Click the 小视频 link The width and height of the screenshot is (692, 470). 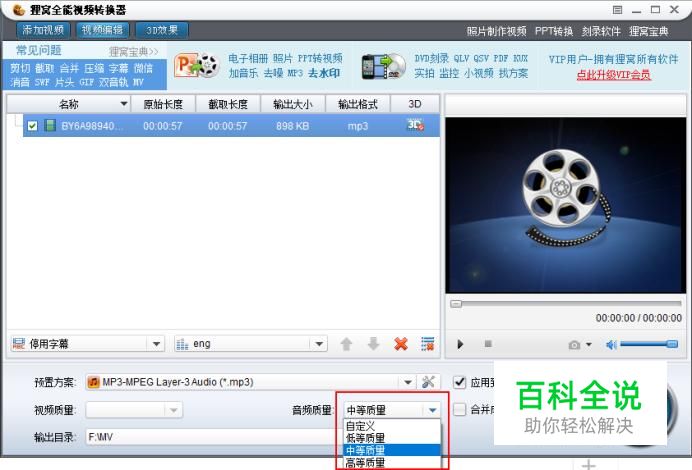tap(478, 73)
